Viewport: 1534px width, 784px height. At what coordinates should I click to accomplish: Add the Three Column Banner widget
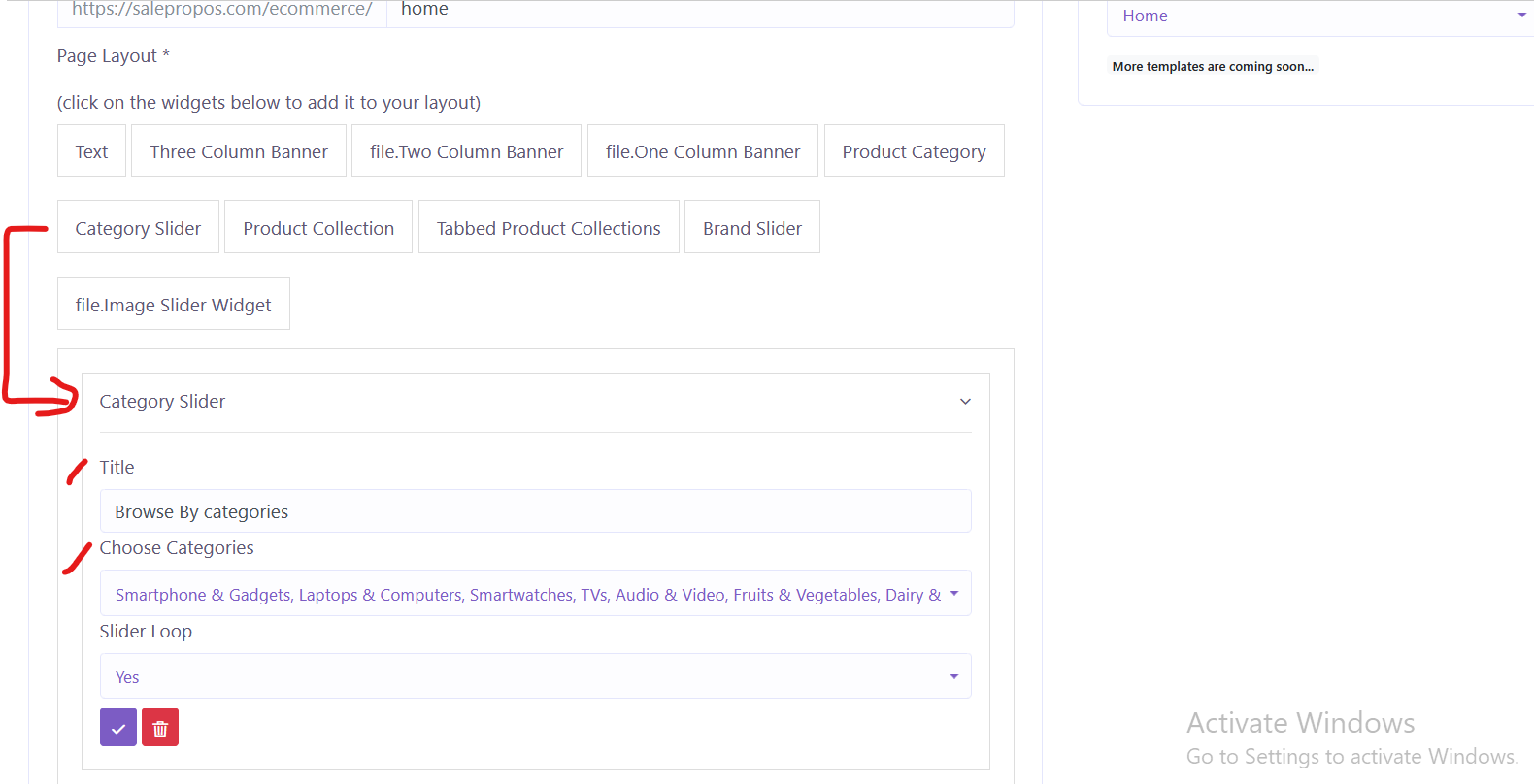click(239, 151)
